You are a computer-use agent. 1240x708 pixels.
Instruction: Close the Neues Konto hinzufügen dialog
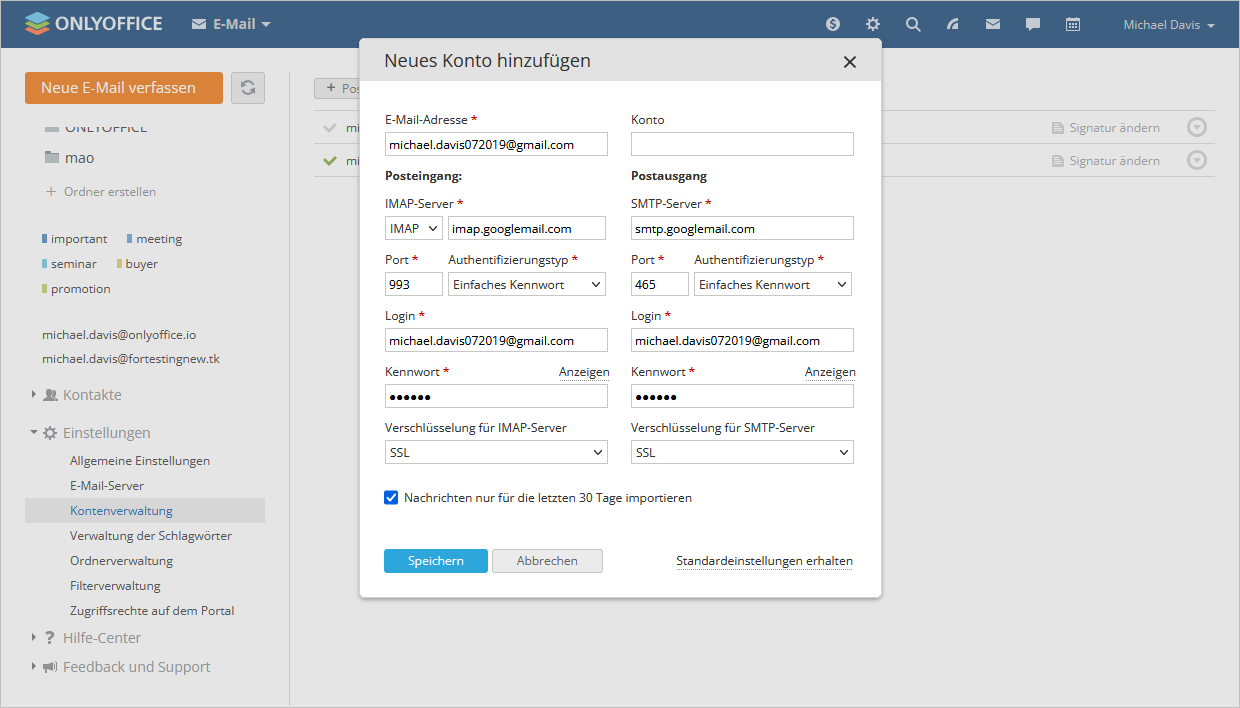(x=850, y=62)
